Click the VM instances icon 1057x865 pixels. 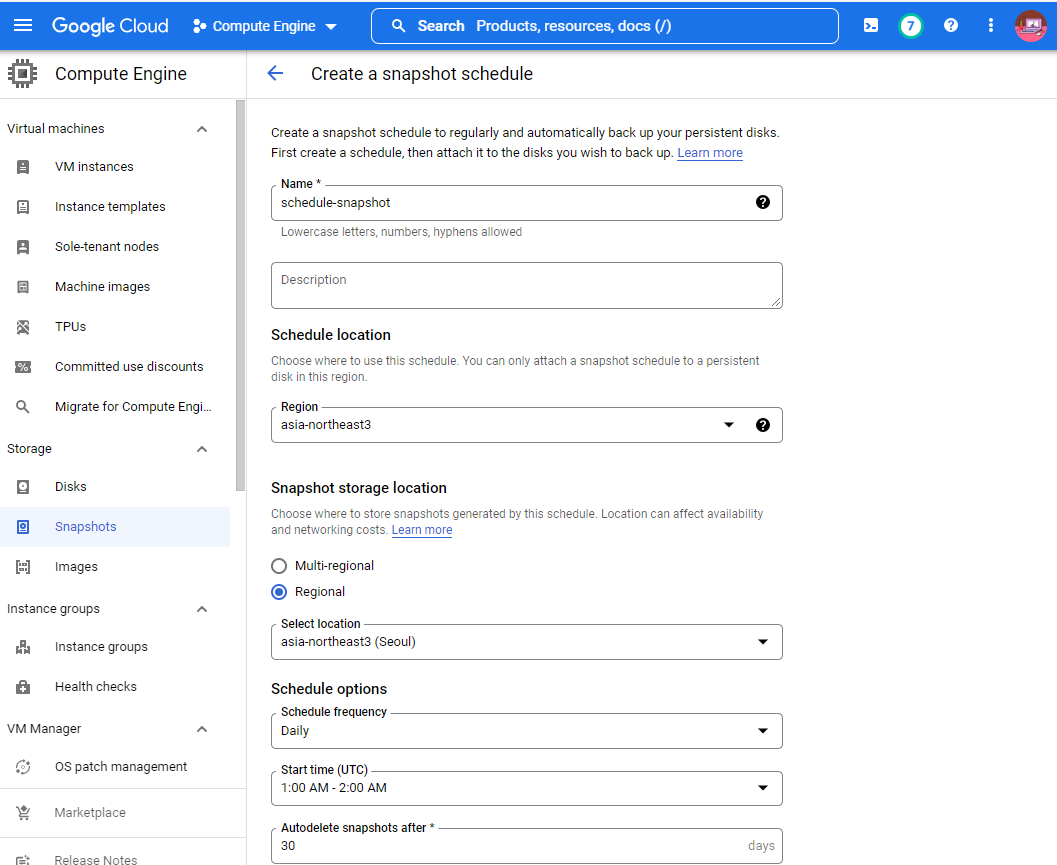coord(23,167)
